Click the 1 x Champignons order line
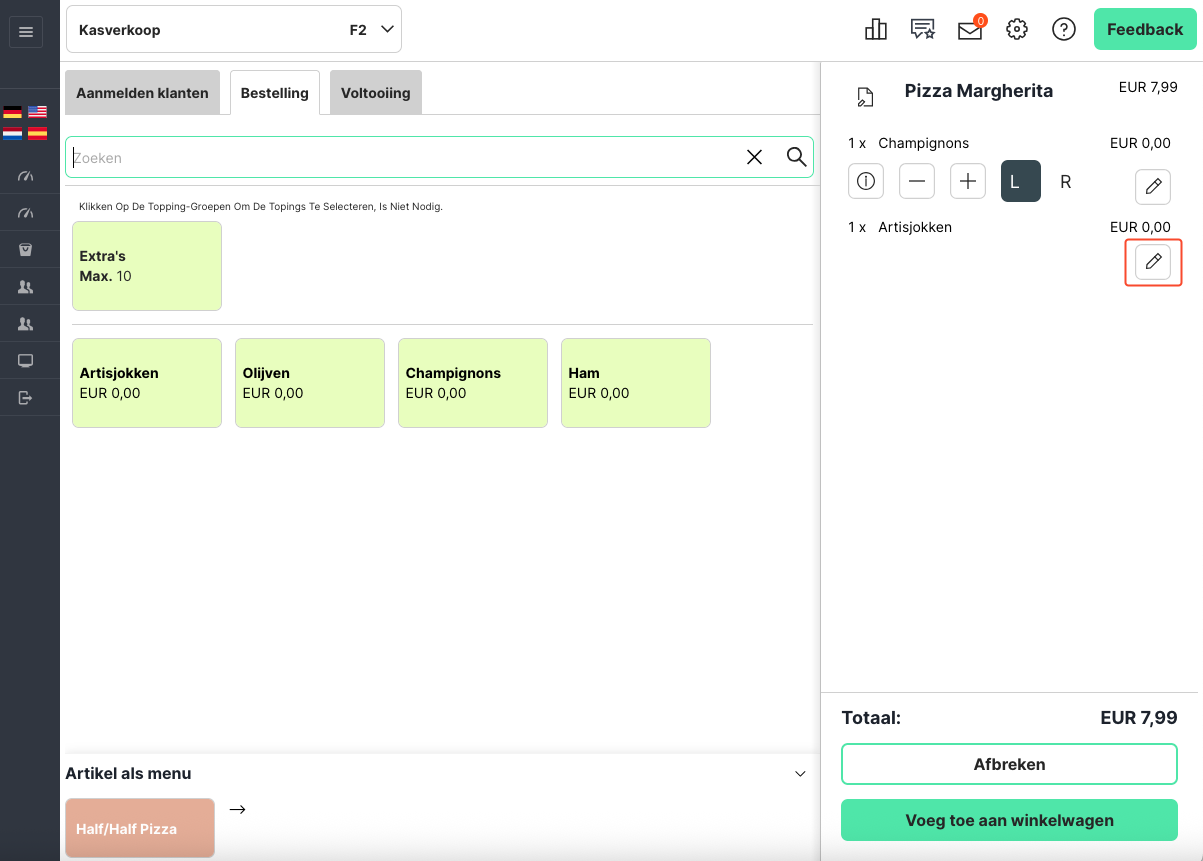The width and height of the screenshot is (1203, 861). coord(1009,143)
